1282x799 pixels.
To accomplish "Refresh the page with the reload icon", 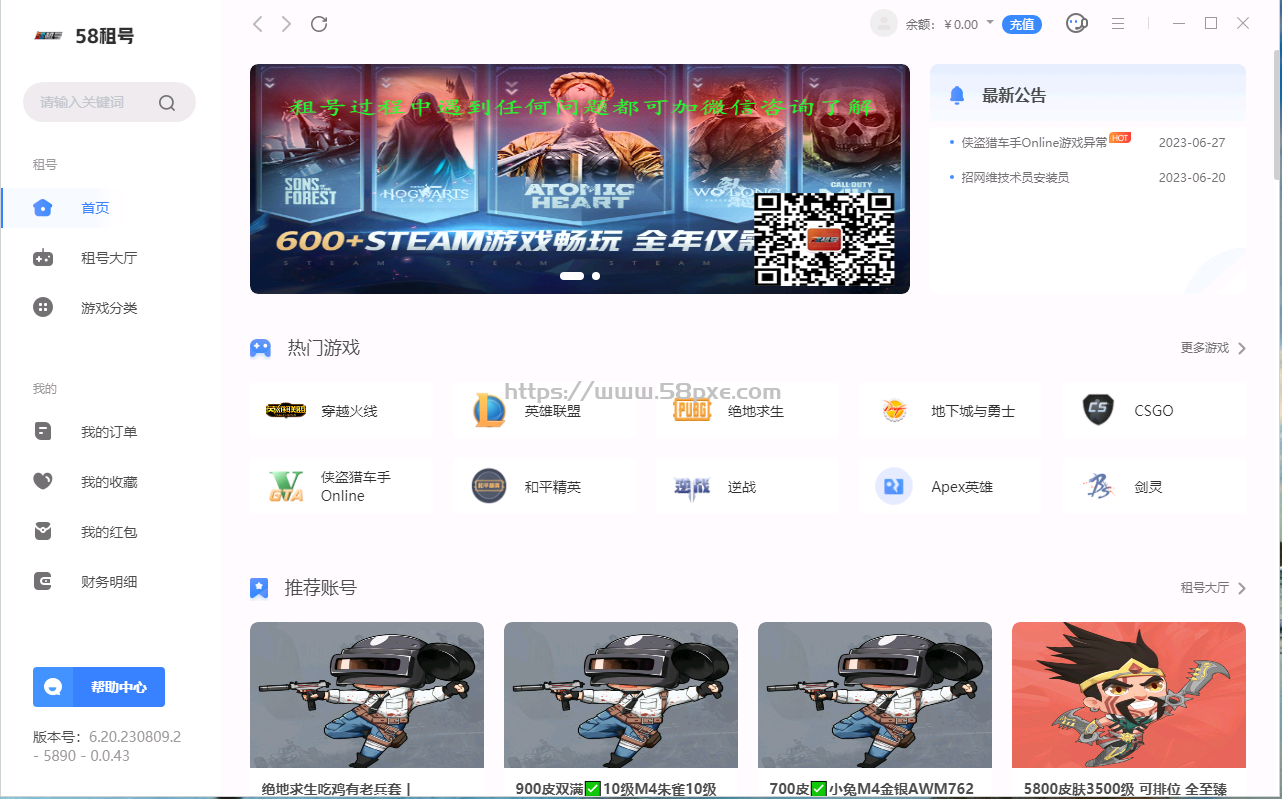I will point(319,24).
